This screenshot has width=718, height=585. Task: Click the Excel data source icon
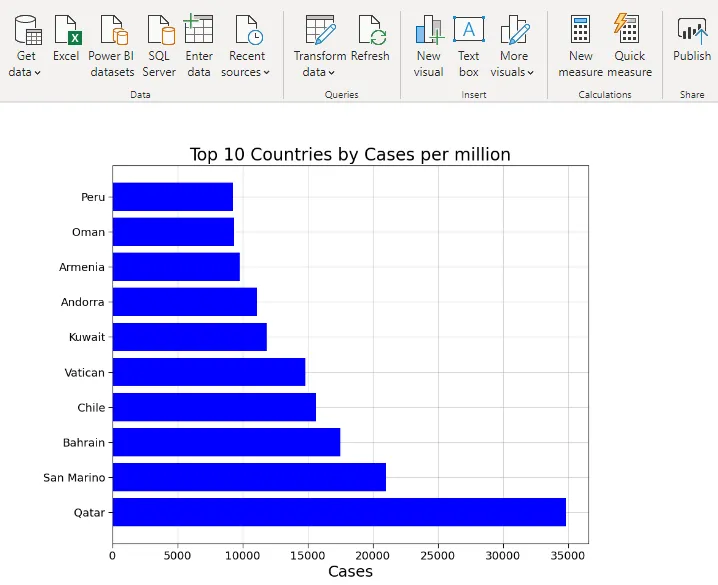coord(66,30)
